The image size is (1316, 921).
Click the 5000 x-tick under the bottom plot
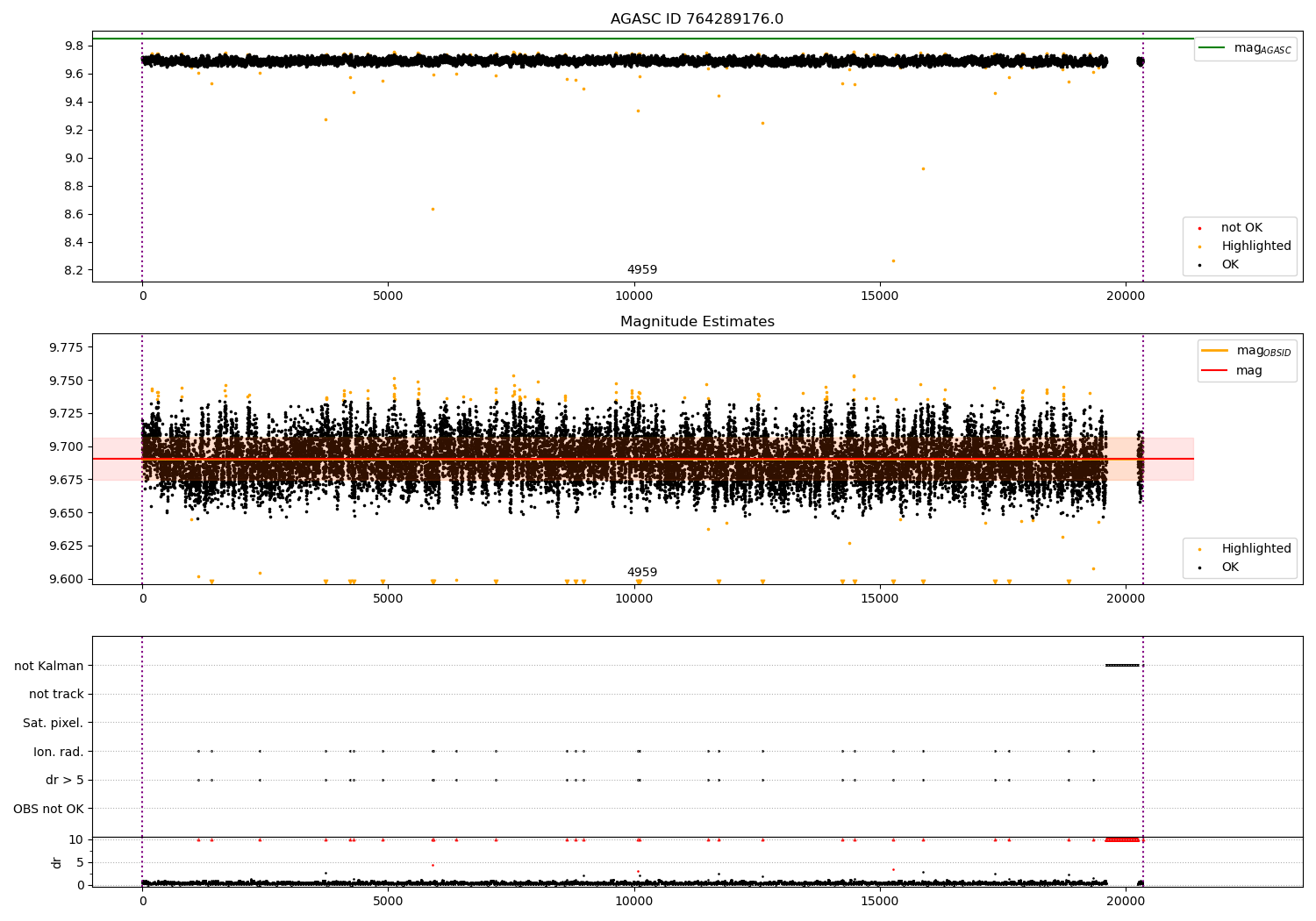388,901
